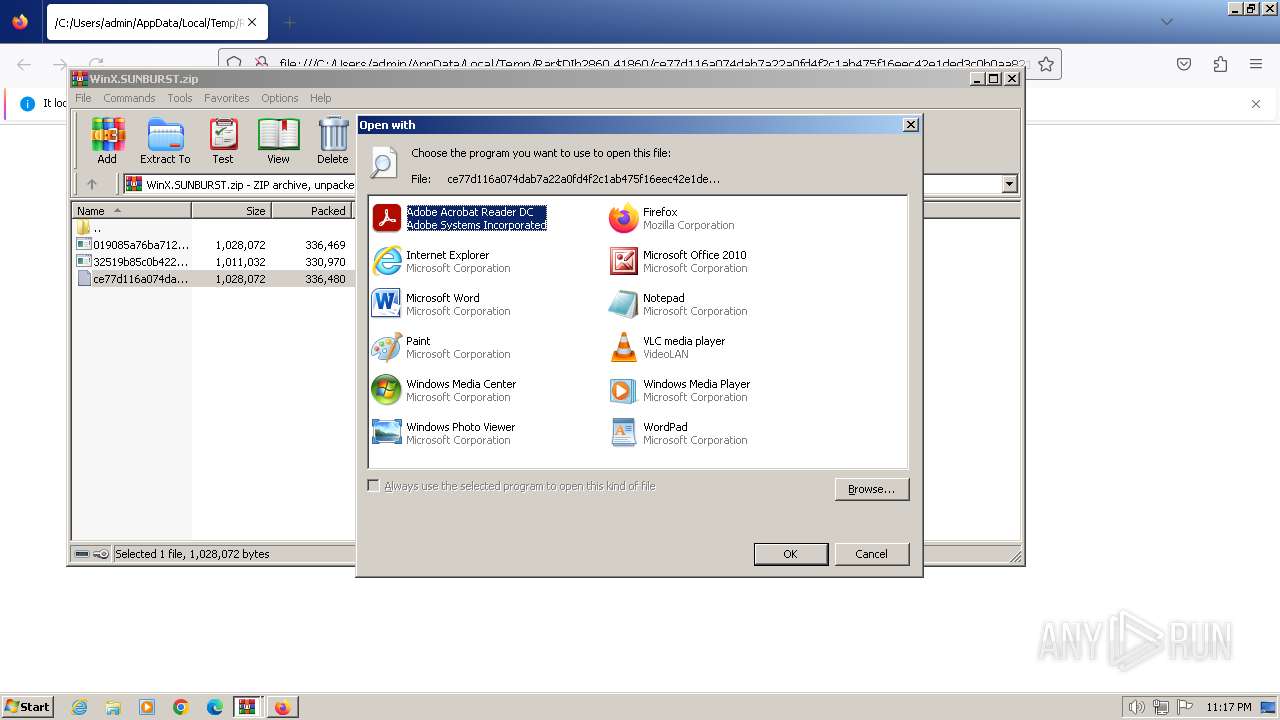Screen dimensions: 1280x720
Task: Close the Open with dialog
Action: [x=910, y=125]
